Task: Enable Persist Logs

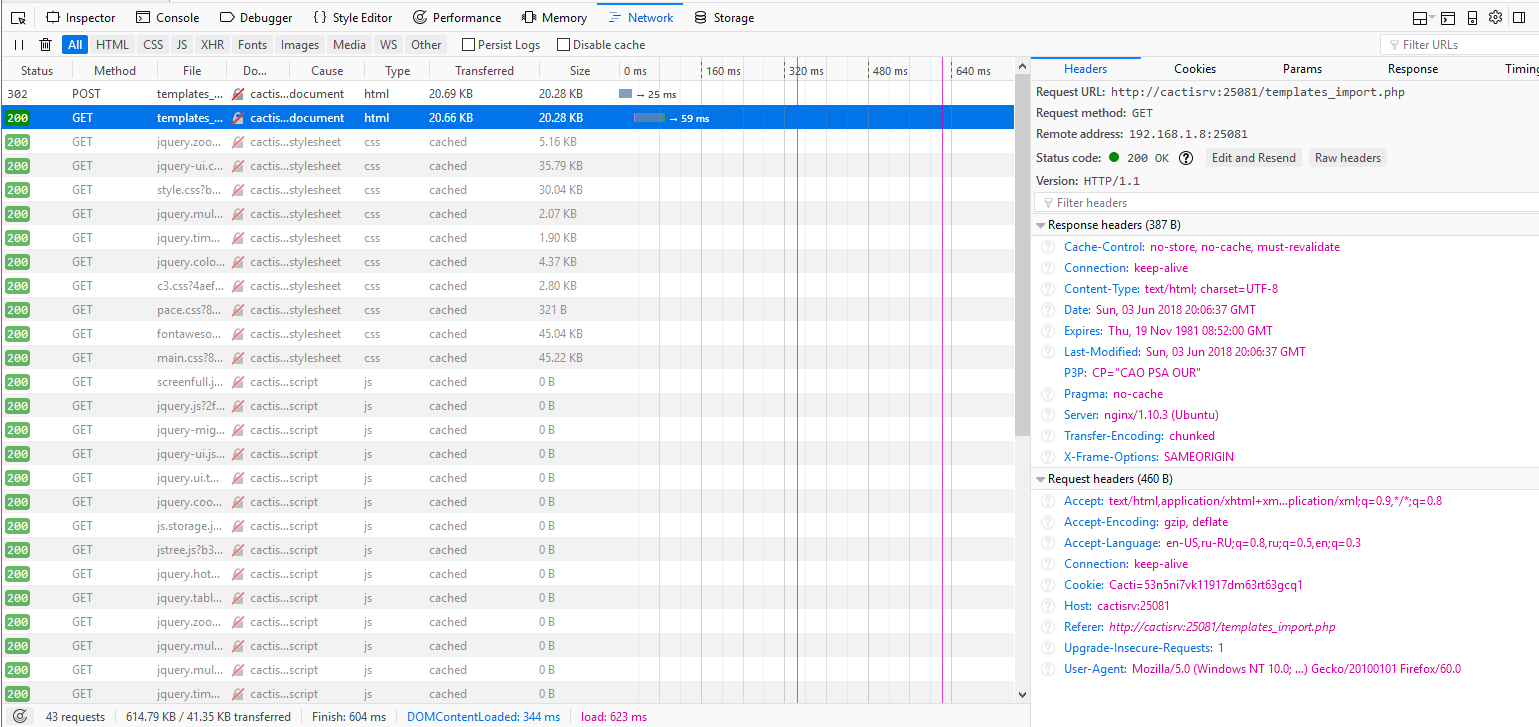Action: click(467, 44)
